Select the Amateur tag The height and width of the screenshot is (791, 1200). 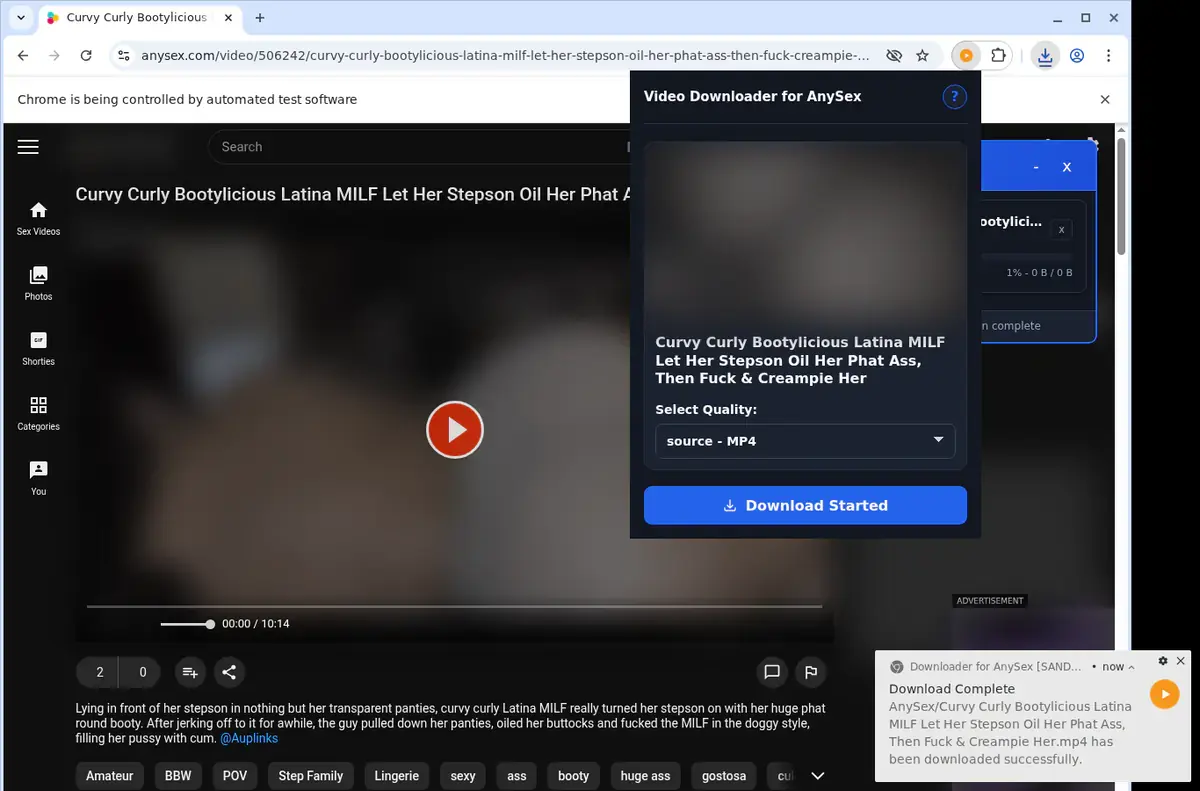tap(110, 776)
